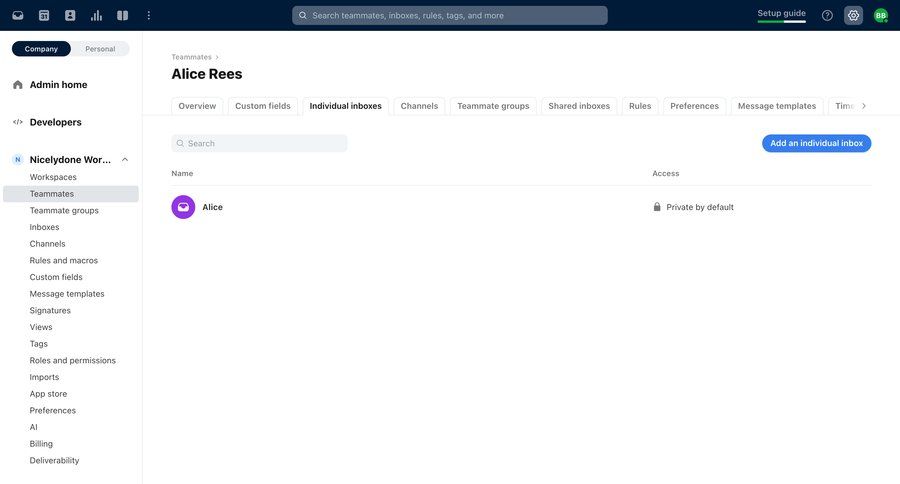
Task: Open Message templates in sidebar
Action: pyautogui.click(x=67, y=293)
